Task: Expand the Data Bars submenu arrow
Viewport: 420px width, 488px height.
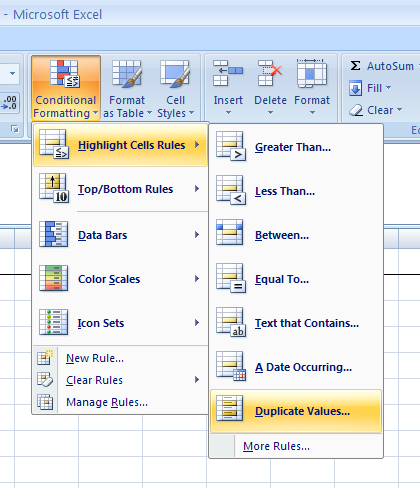Action: click(x=197, y=235)
